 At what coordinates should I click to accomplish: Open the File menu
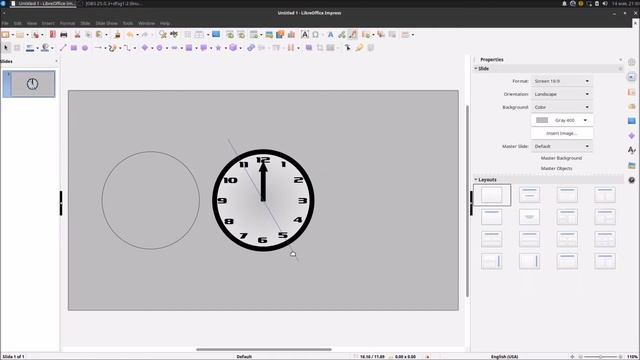click(5, 23)
